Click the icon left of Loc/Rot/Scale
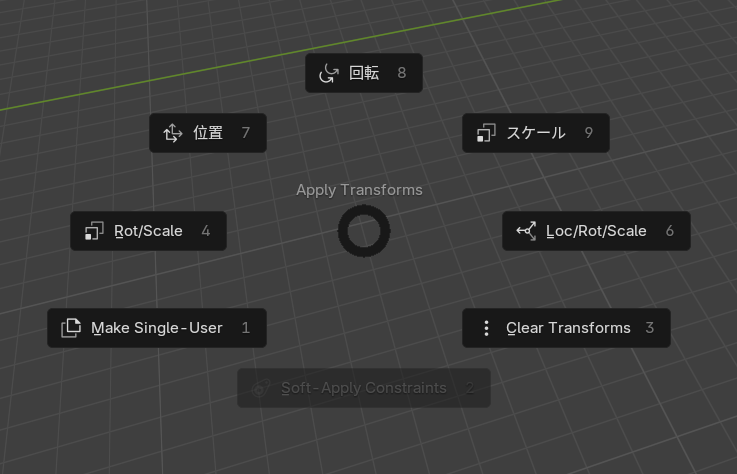Image resolution: width=737 pixels, height=474 pixels. tap(526, 231)
